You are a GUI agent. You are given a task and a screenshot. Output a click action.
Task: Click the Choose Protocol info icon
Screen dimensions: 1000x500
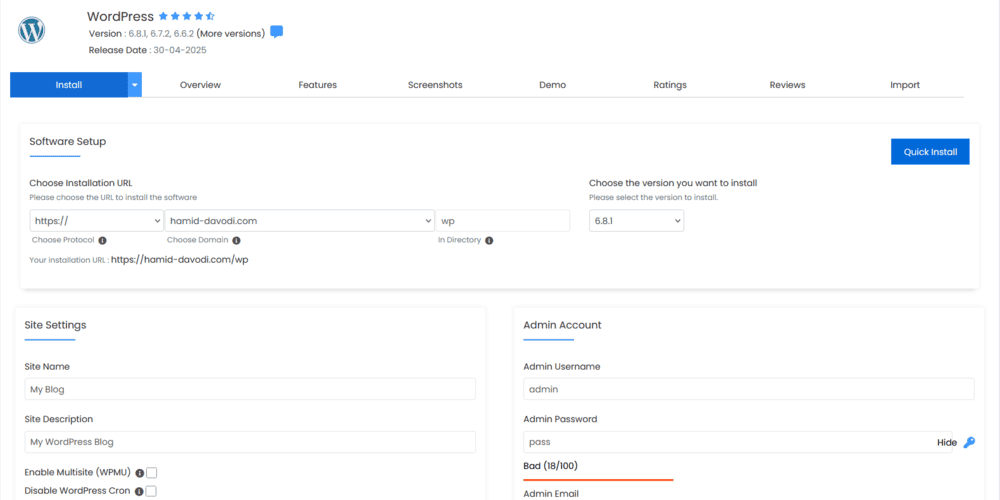[x=103, y=240]
